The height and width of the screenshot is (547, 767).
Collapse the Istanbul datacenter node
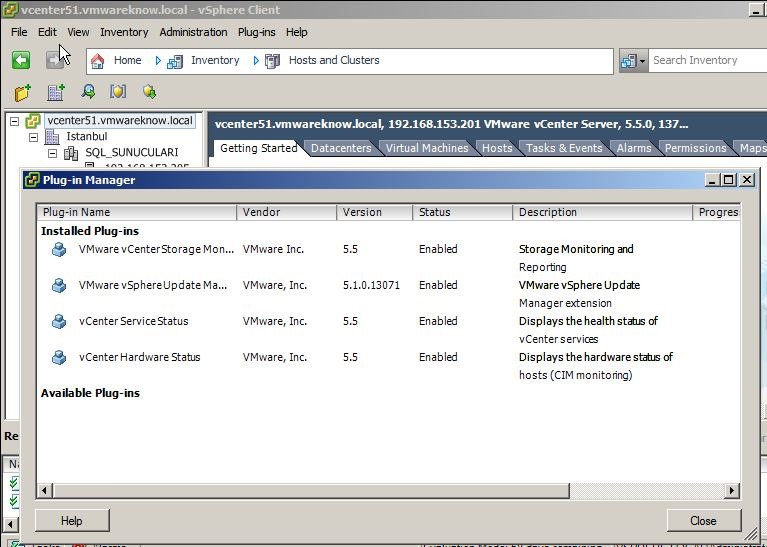33,137
